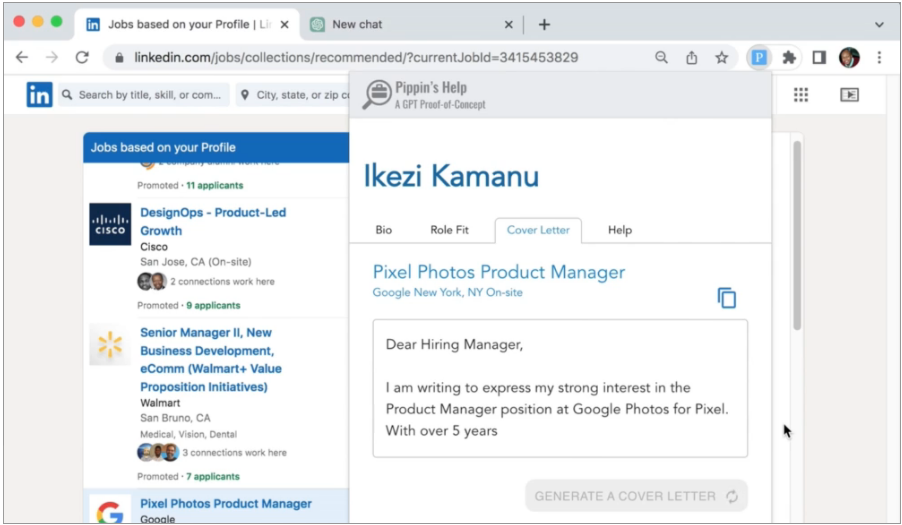This screenshot has width=902, height=525.
Task: Open the LinkedIn apps grid icon
Action: 801,94
